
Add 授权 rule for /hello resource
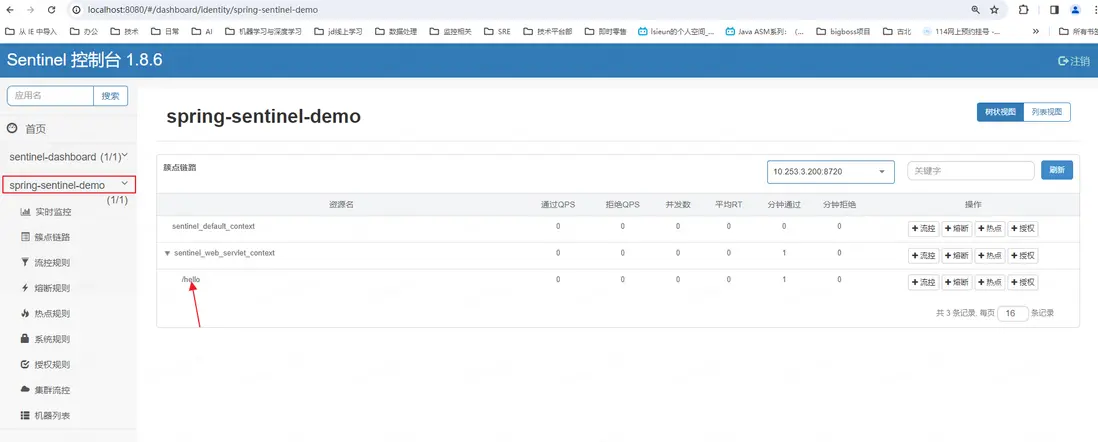[1023, 282]
